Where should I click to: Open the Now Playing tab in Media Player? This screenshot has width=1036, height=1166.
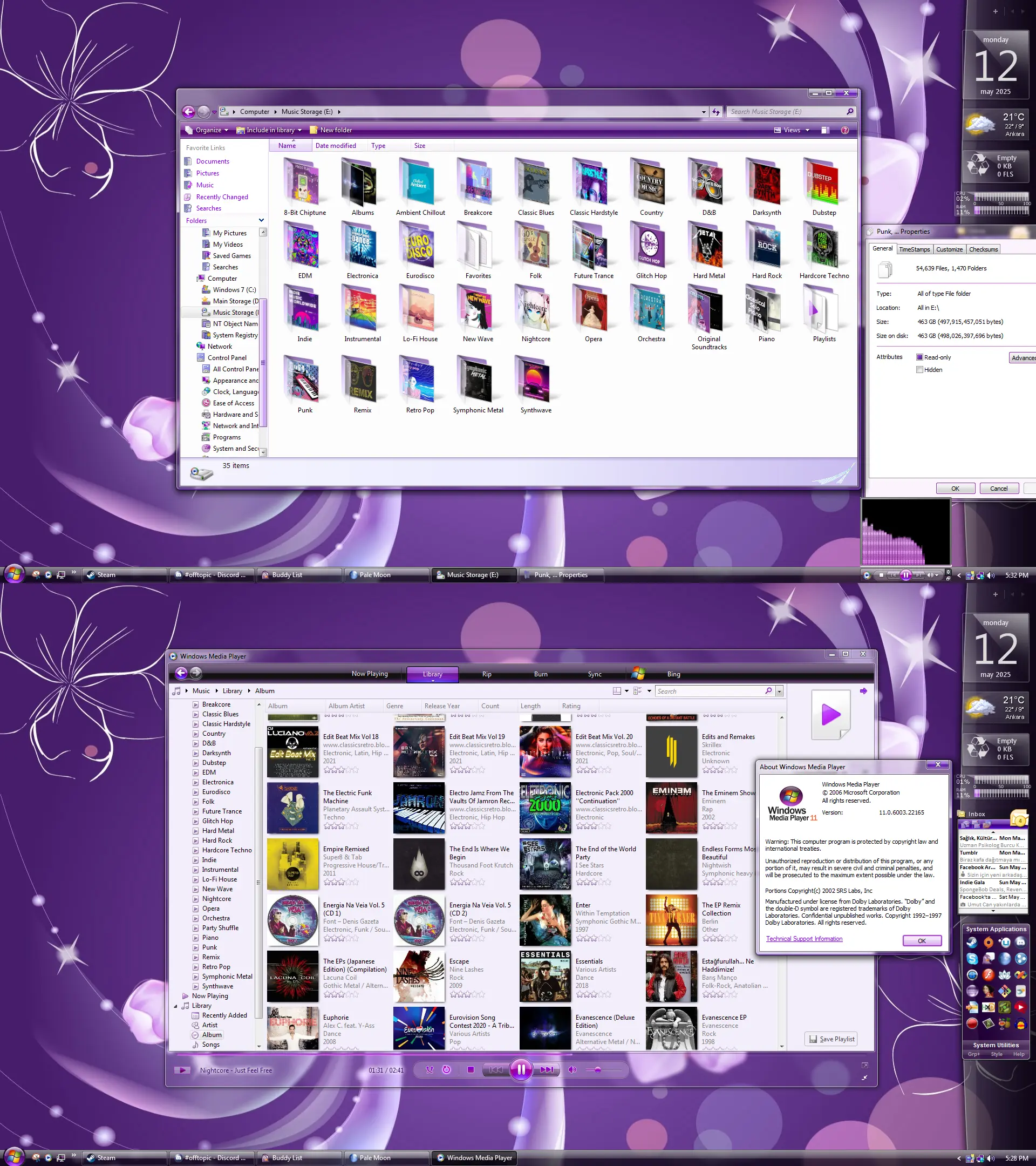pyautogui.click(x=370, y=674)
